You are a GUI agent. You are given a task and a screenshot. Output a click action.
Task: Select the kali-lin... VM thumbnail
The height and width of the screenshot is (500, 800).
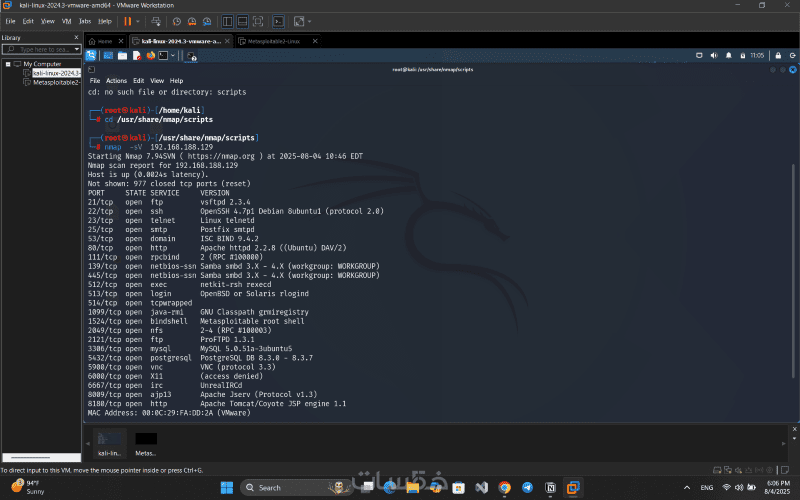(x=110, y=443)
